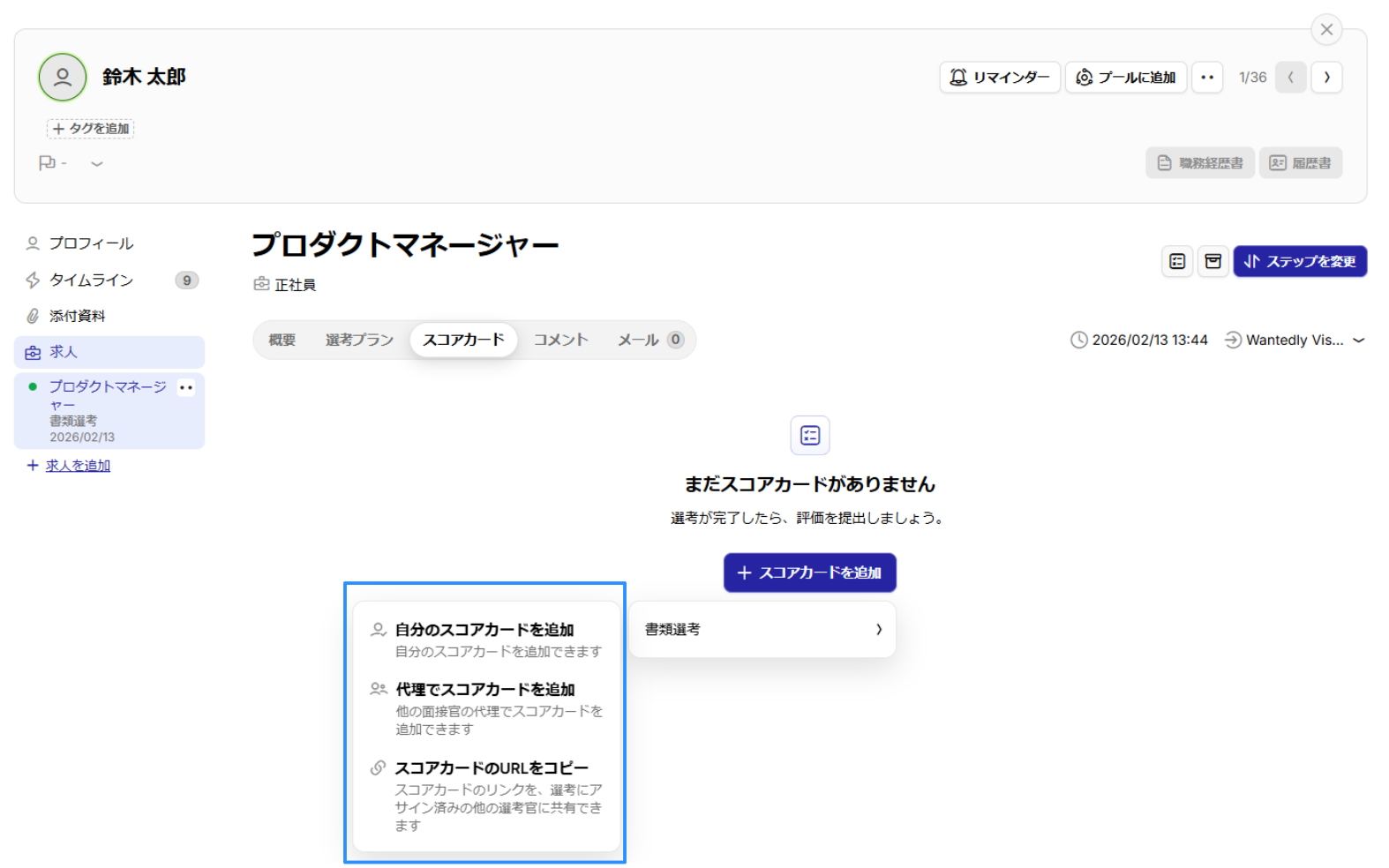
Task: Switch to the コメント tab
Action: 560,340
